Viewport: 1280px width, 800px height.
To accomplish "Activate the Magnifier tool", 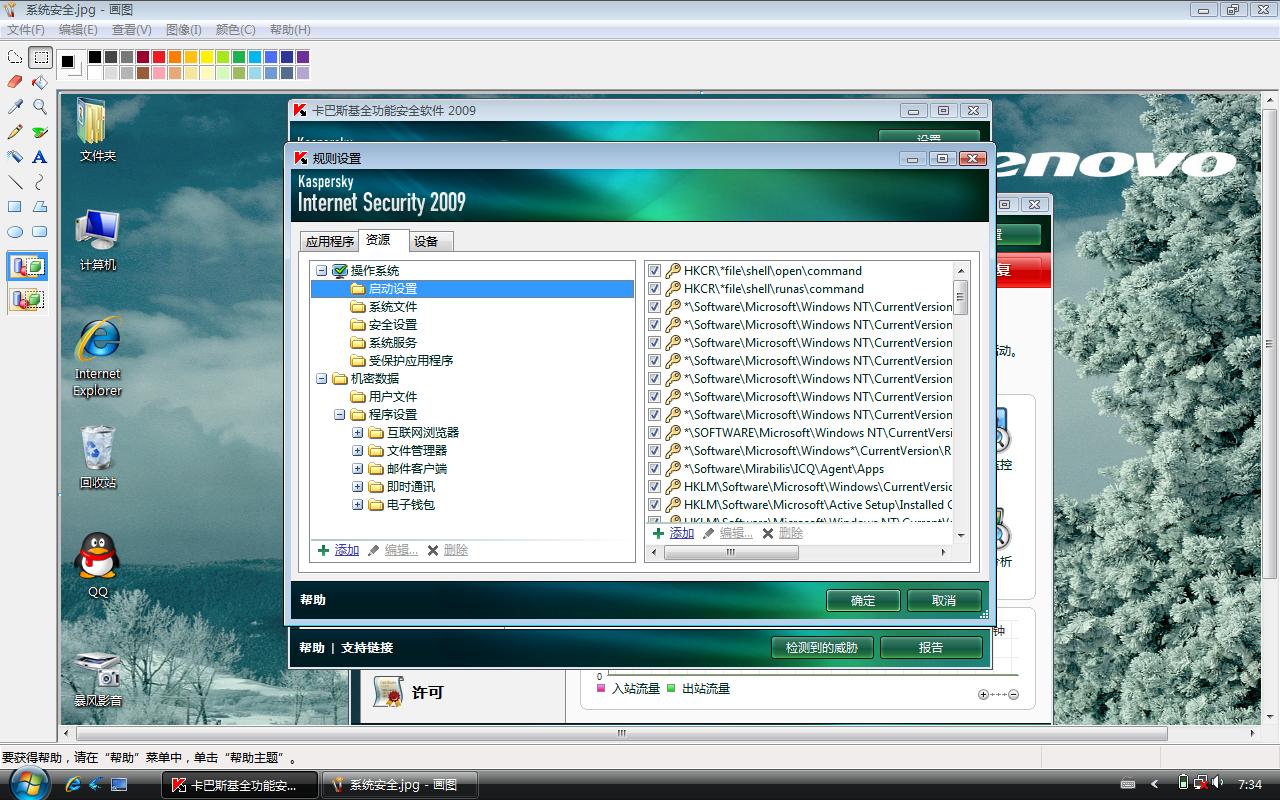I will pos(40,107).
